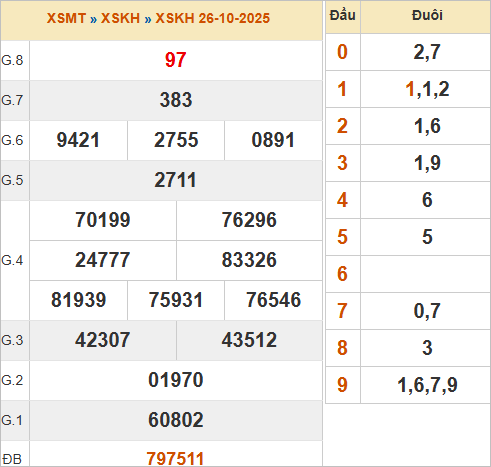Select the G.2 number 01970
The width and height of the screenshot is (491, 467).
(x=176, y=380)
